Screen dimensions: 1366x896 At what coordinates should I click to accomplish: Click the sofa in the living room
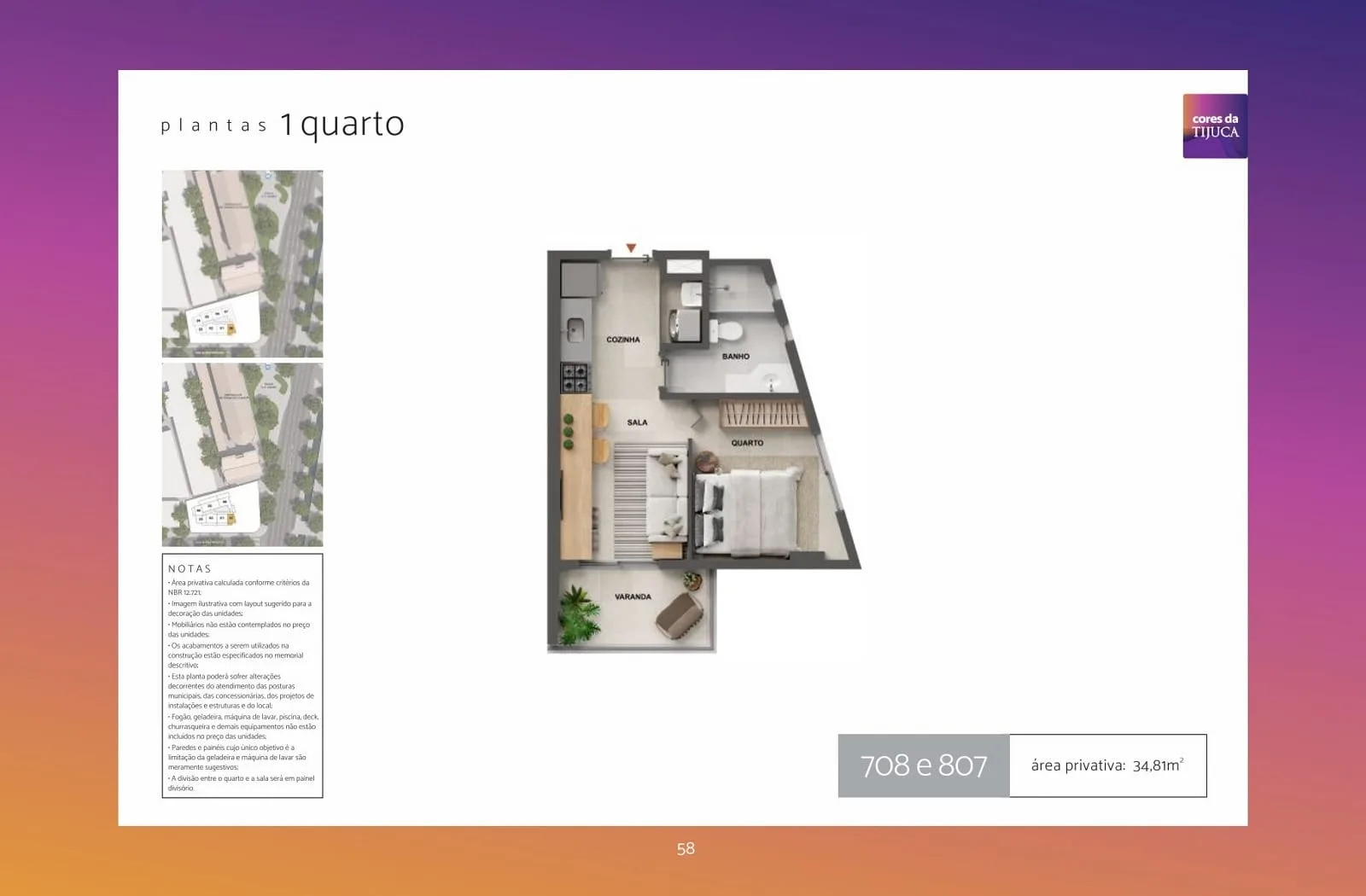click(x=668, y=496)
